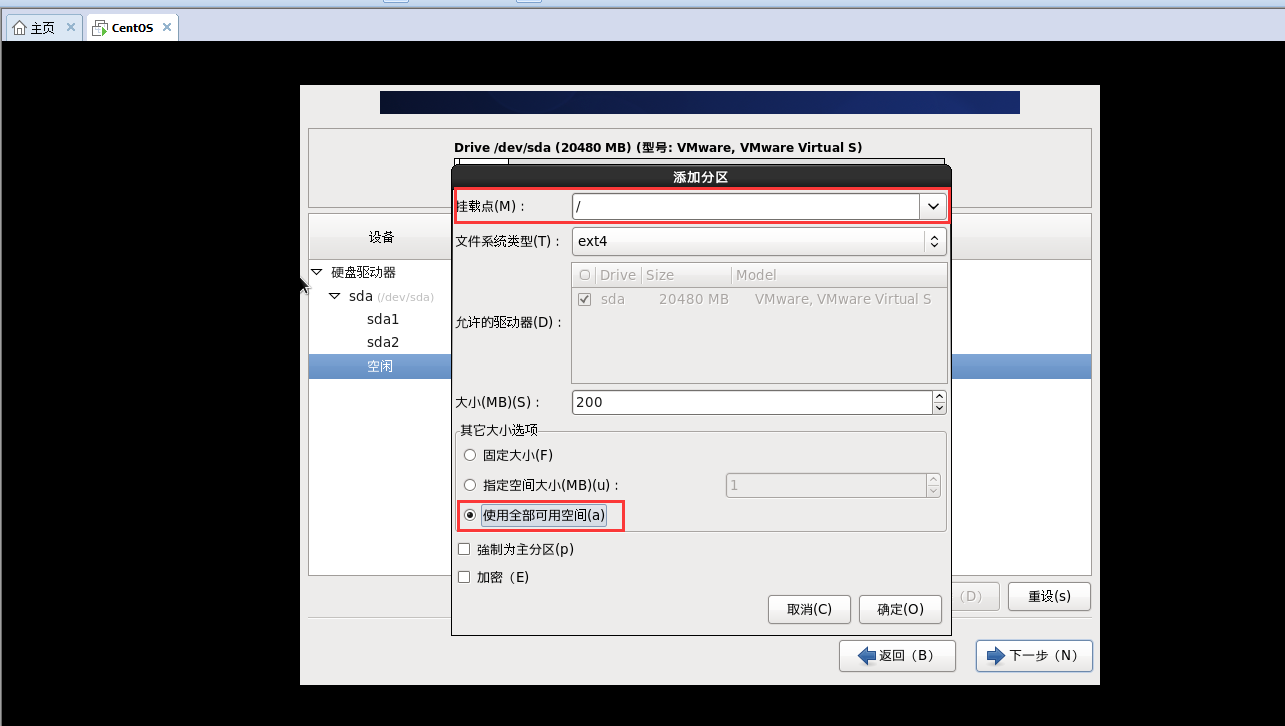Click the home icon on 主页 tab
1285x726 pixels.
point(19,28)
